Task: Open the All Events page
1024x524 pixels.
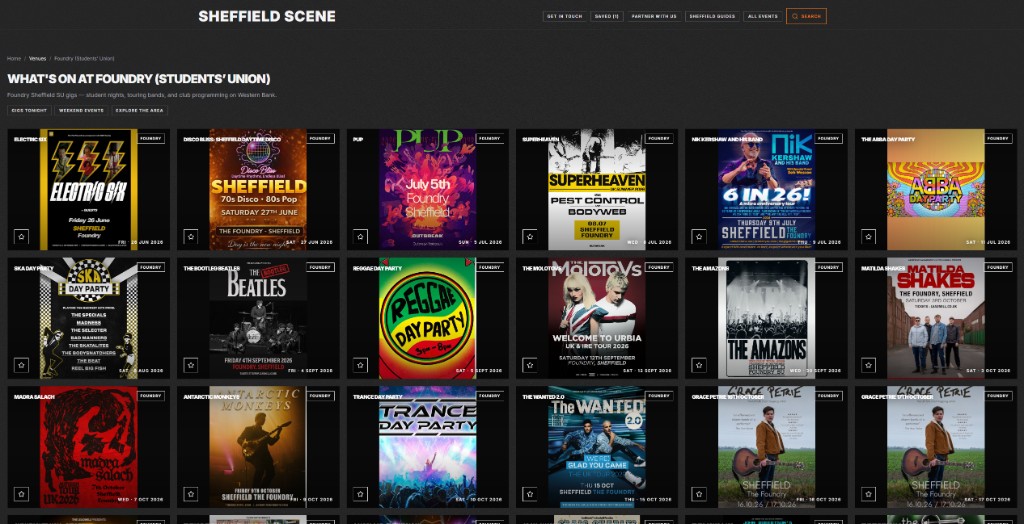Action: tap(763, 16)
